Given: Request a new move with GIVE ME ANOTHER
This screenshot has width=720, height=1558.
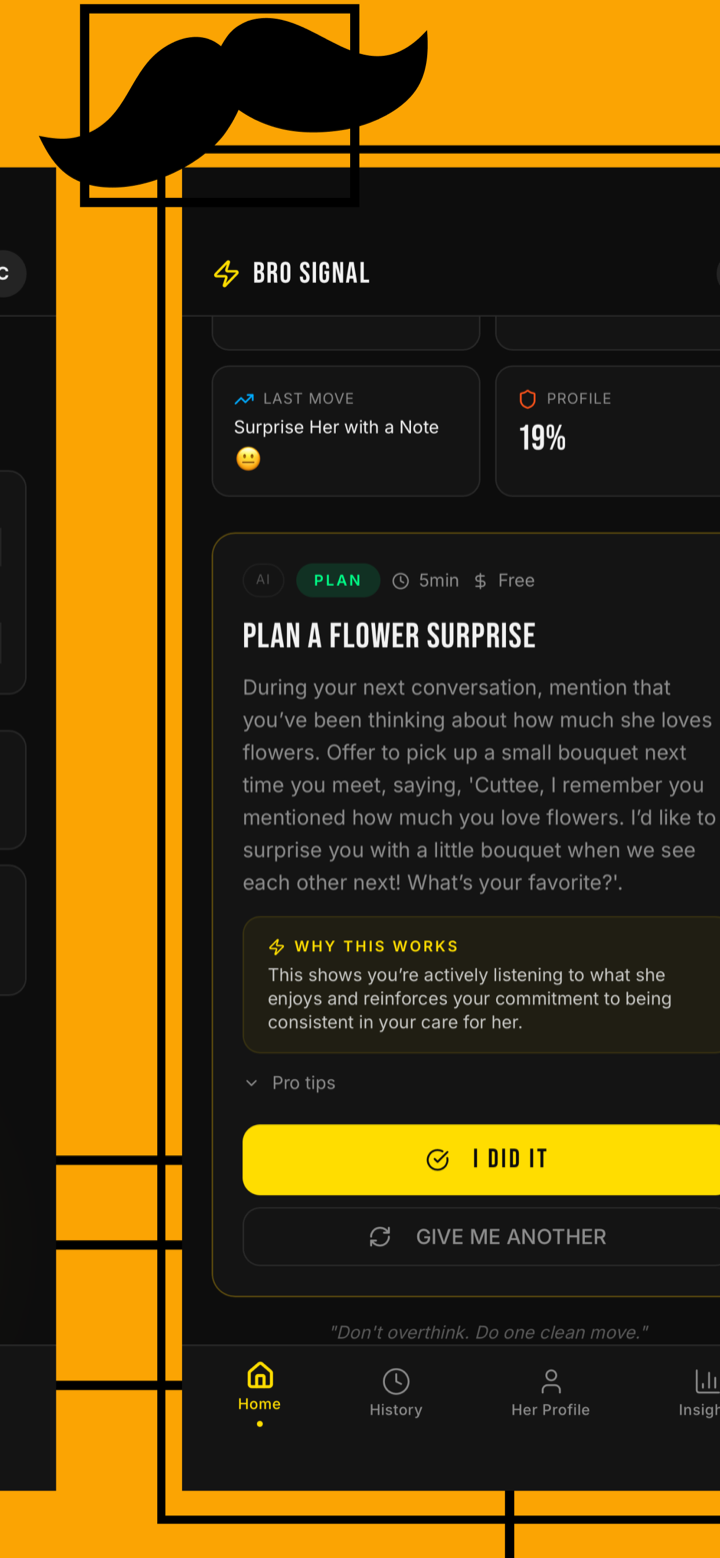Looking at the screenshot, I should click(481, 1237).
